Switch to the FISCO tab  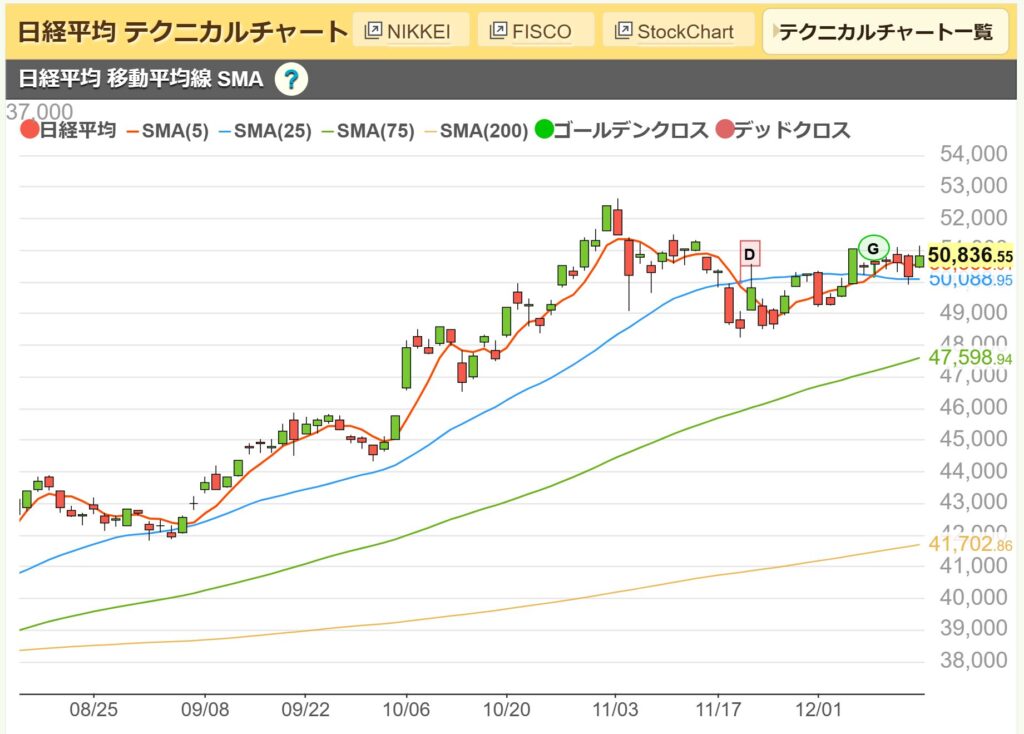coord(535,30)
